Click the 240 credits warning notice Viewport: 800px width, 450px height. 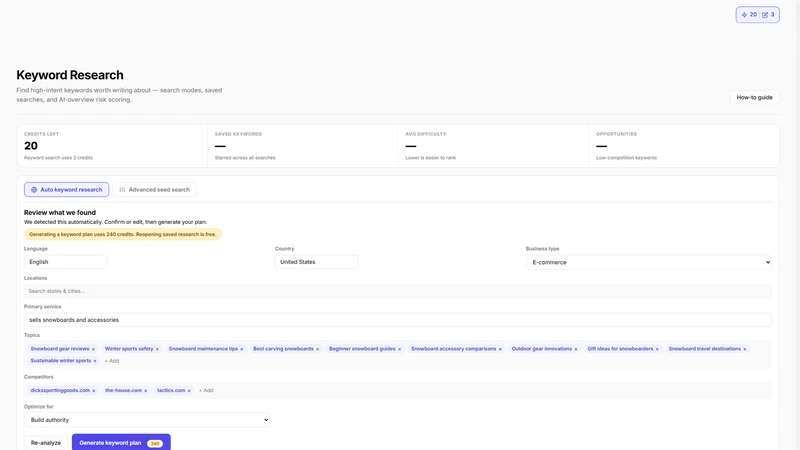tap(122, 234)
